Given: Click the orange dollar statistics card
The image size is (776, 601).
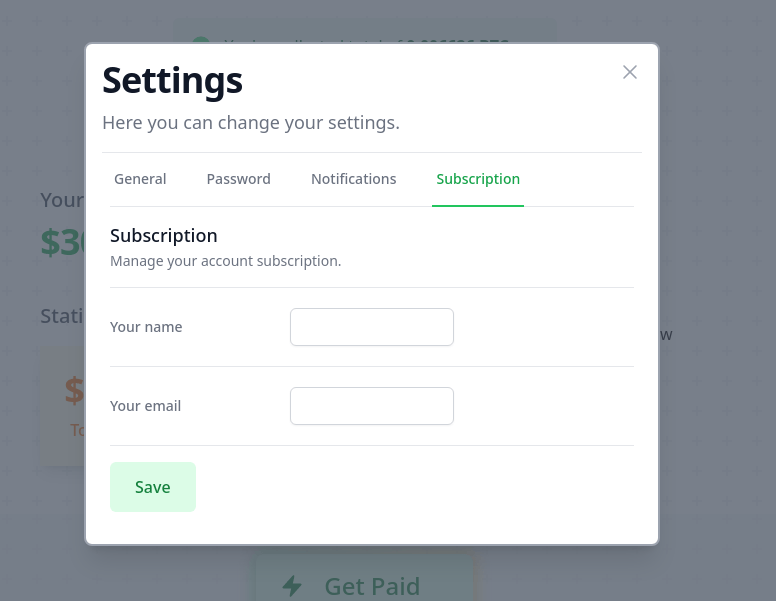Looking at the screenshot, I should [x=63, y=405].
